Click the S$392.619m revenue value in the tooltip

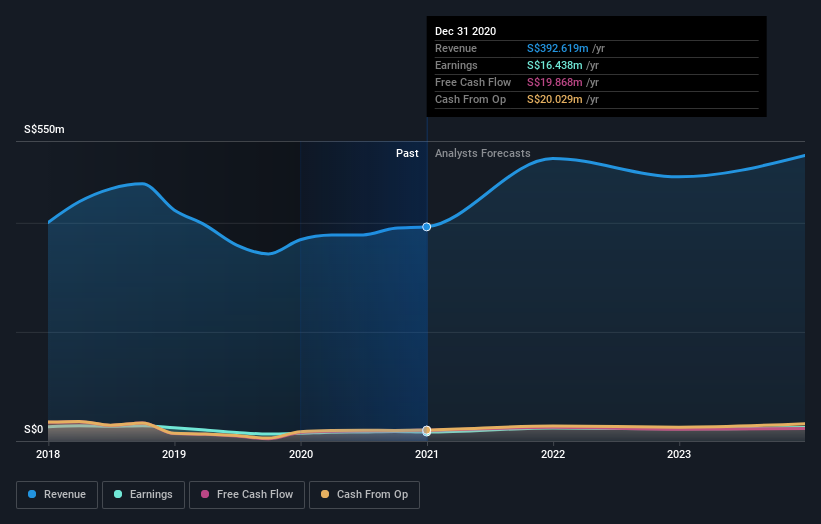coord(558,48)
